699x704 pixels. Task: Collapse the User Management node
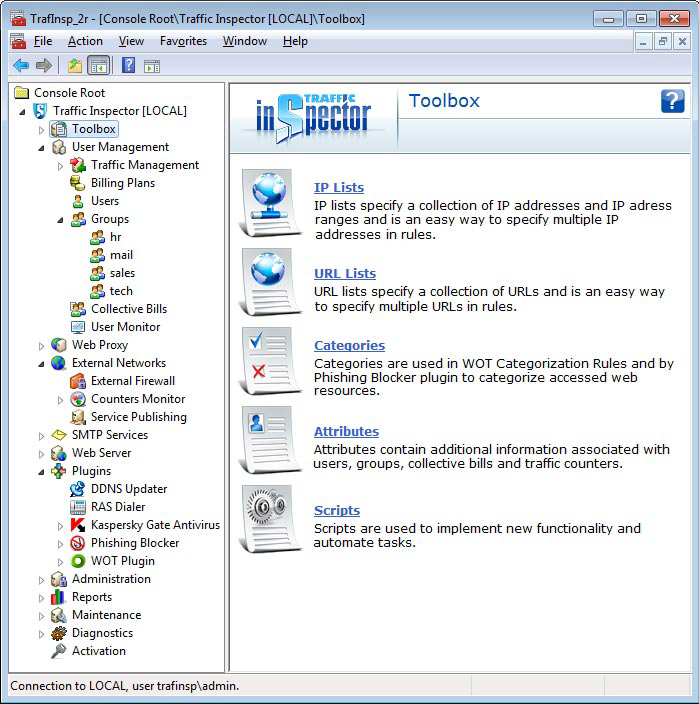(x=41, y=148)
